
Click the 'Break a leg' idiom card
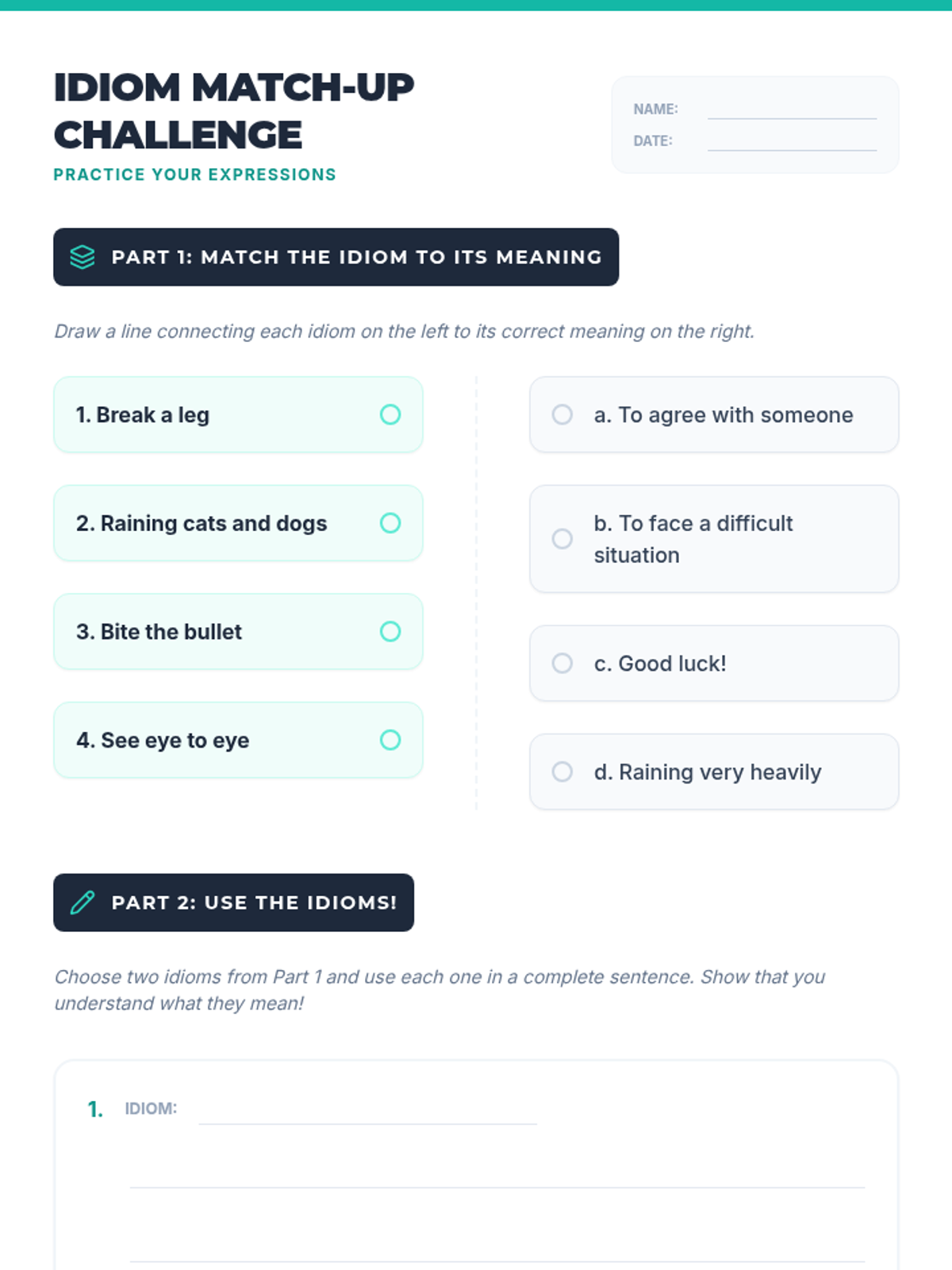coord(238,414)
